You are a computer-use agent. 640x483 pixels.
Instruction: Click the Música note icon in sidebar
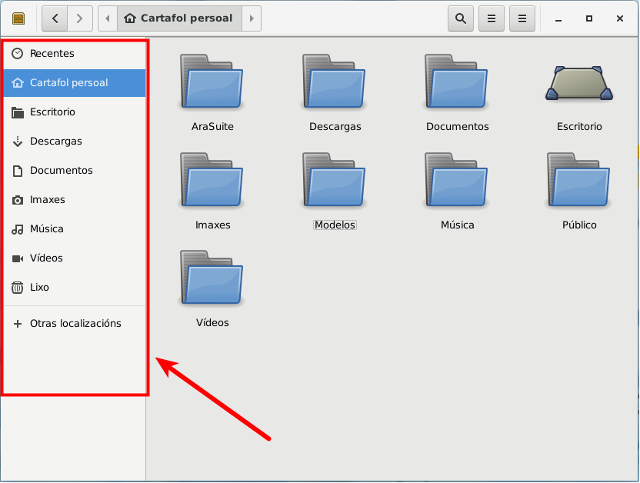[x=17, y=229]
